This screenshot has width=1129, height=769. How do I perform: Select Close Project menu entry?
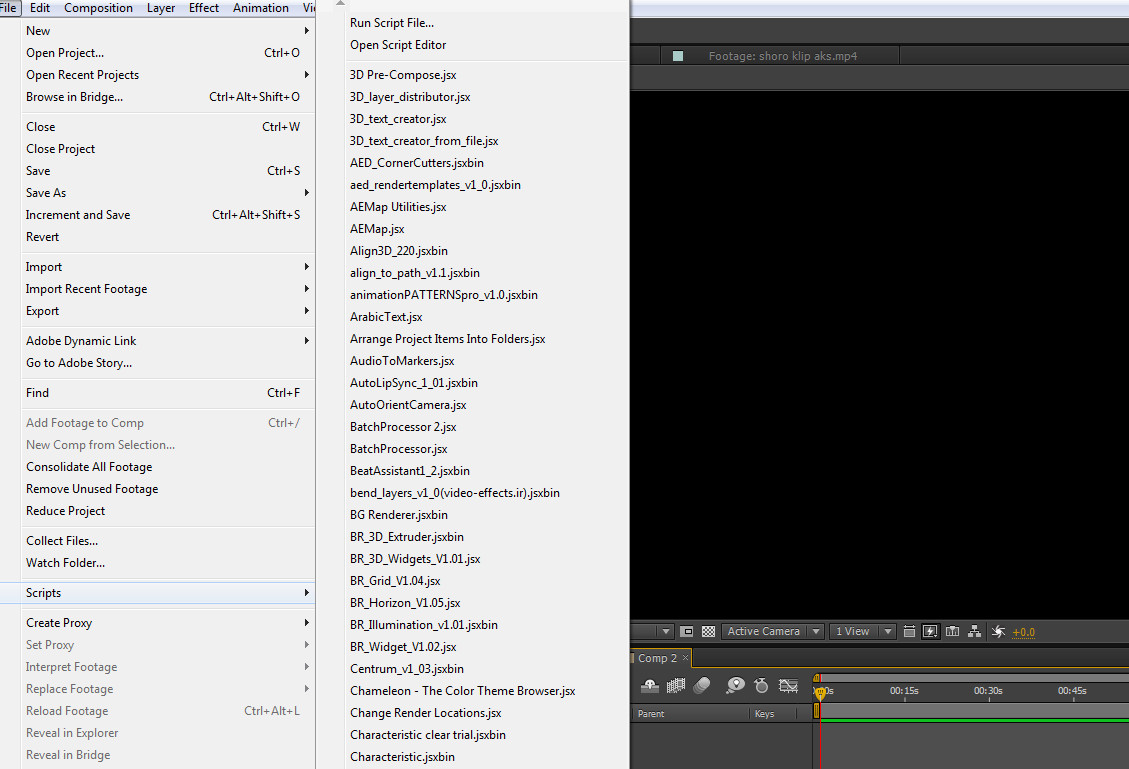pyautogui.click(x=168, y=149)
